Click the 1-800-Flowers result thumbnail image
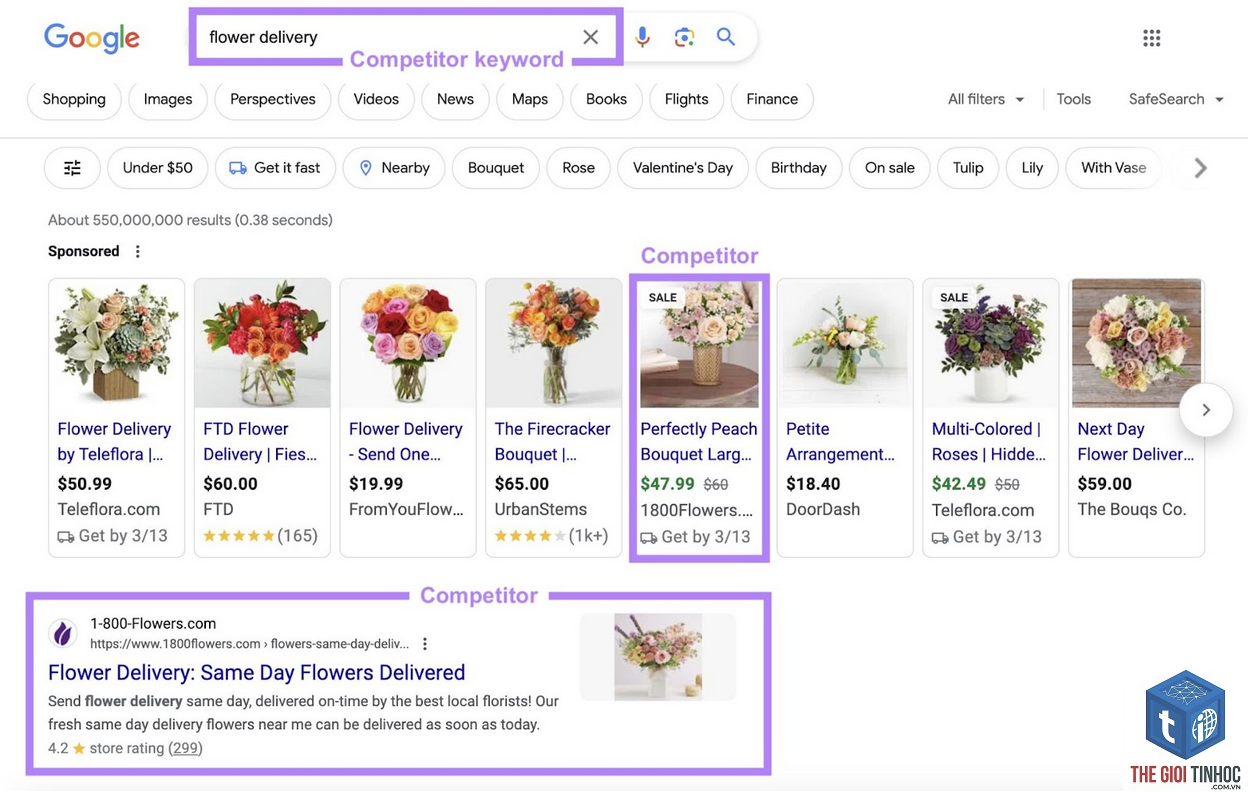Screen dimensions: 1248x792 click(658, 657)
